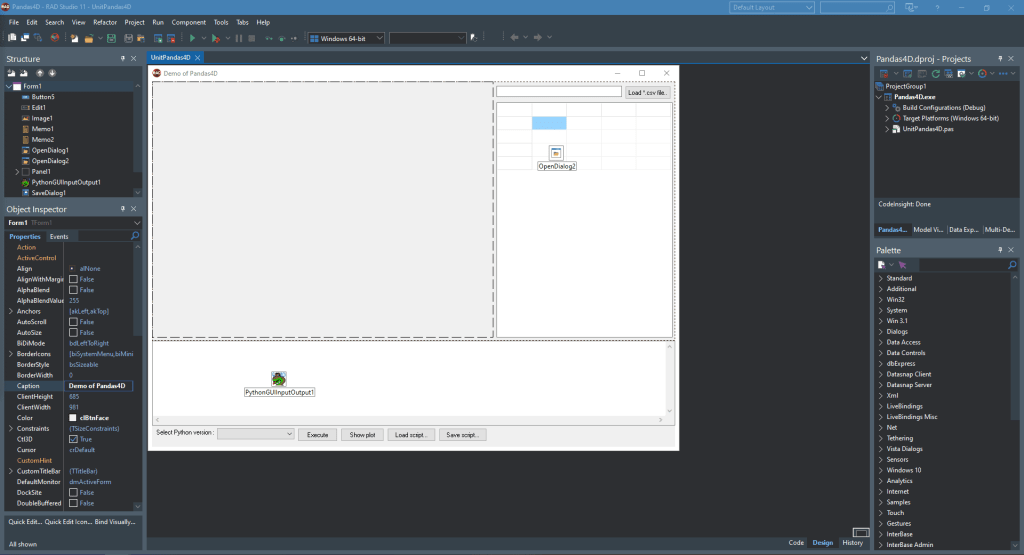Select Memo2 in Structure tree
This screenshot has height=555, width=1024.
(x=42, y=140)
